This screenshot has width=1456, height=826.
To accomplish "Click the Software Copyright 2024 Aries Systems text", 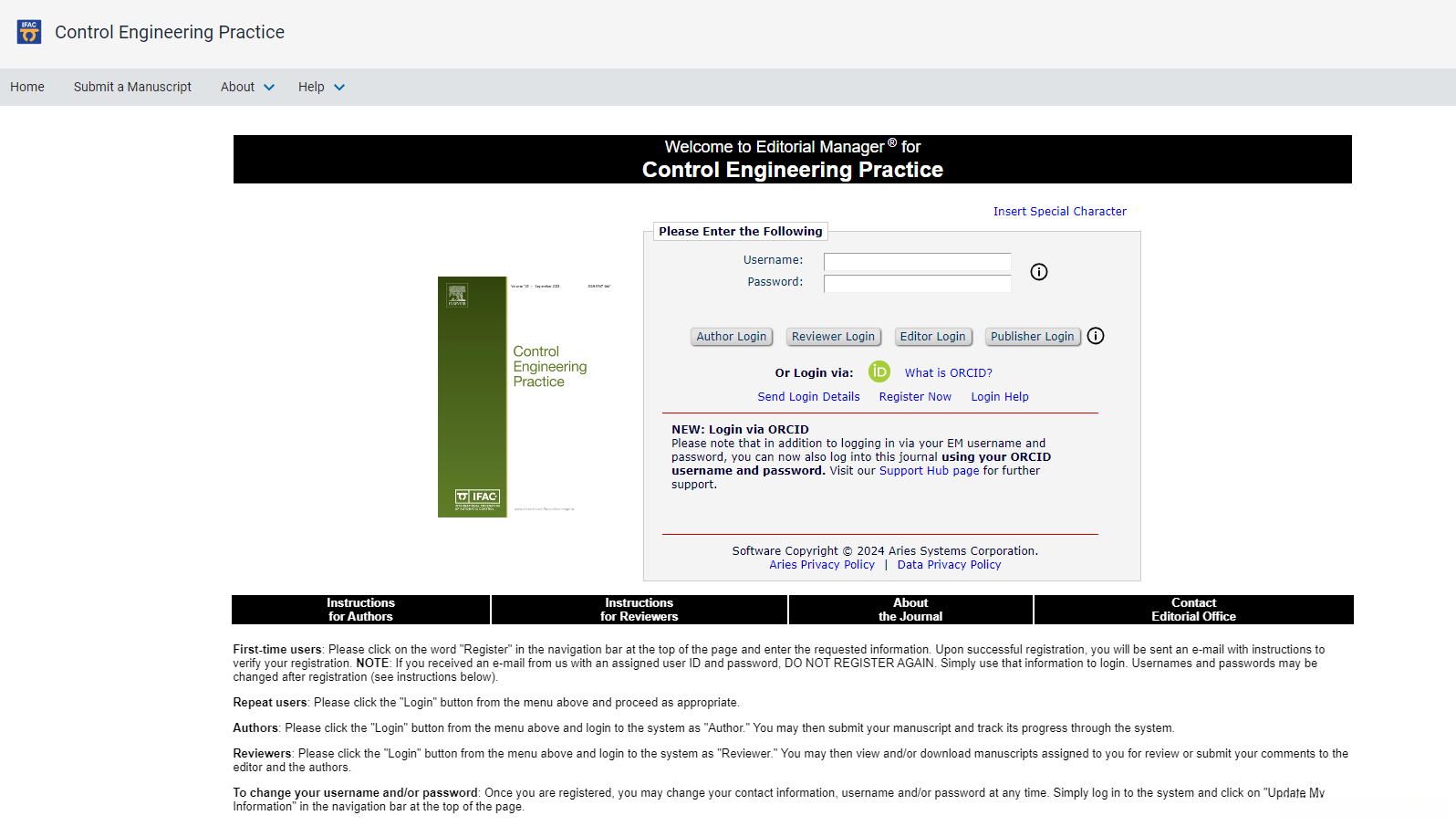I will click(885, 551).
